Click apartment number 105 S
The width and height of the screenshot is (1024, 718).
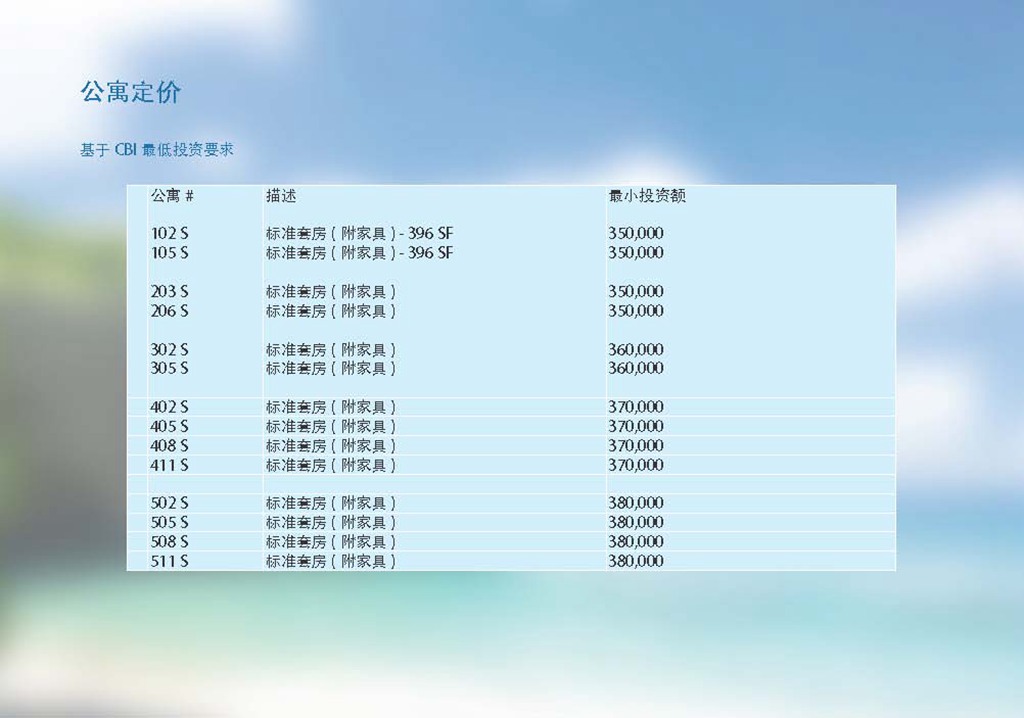(x=170, y=253)
